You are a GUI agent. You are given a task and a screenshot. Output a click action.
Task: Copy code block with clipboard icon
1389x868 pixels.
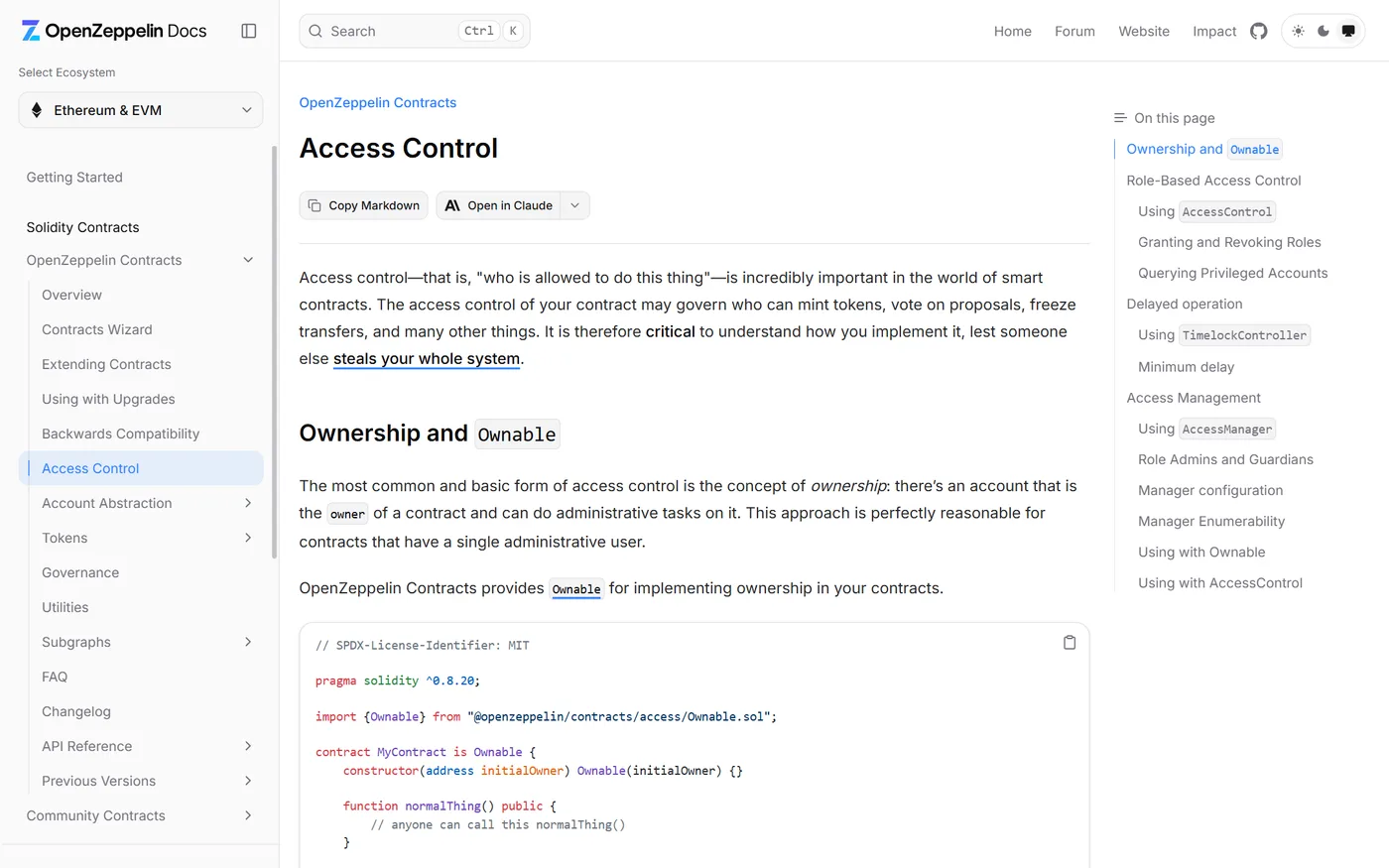(1070, 643)
